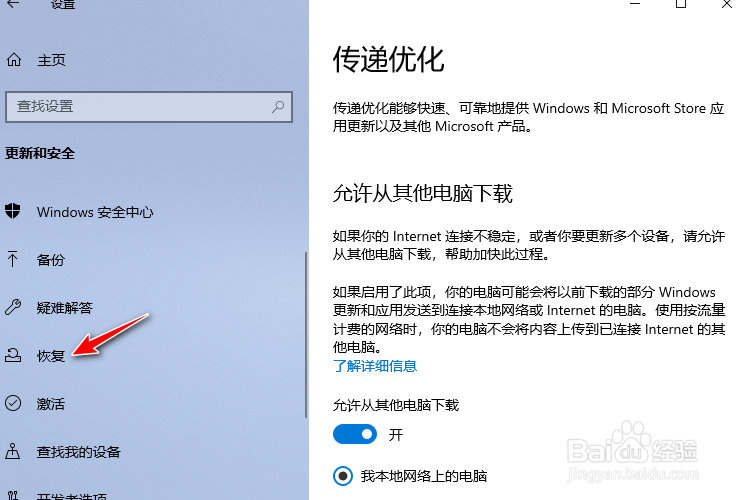Open the 恢复 settings page
This screenshot has height=500, width=740.
[50, 356]
